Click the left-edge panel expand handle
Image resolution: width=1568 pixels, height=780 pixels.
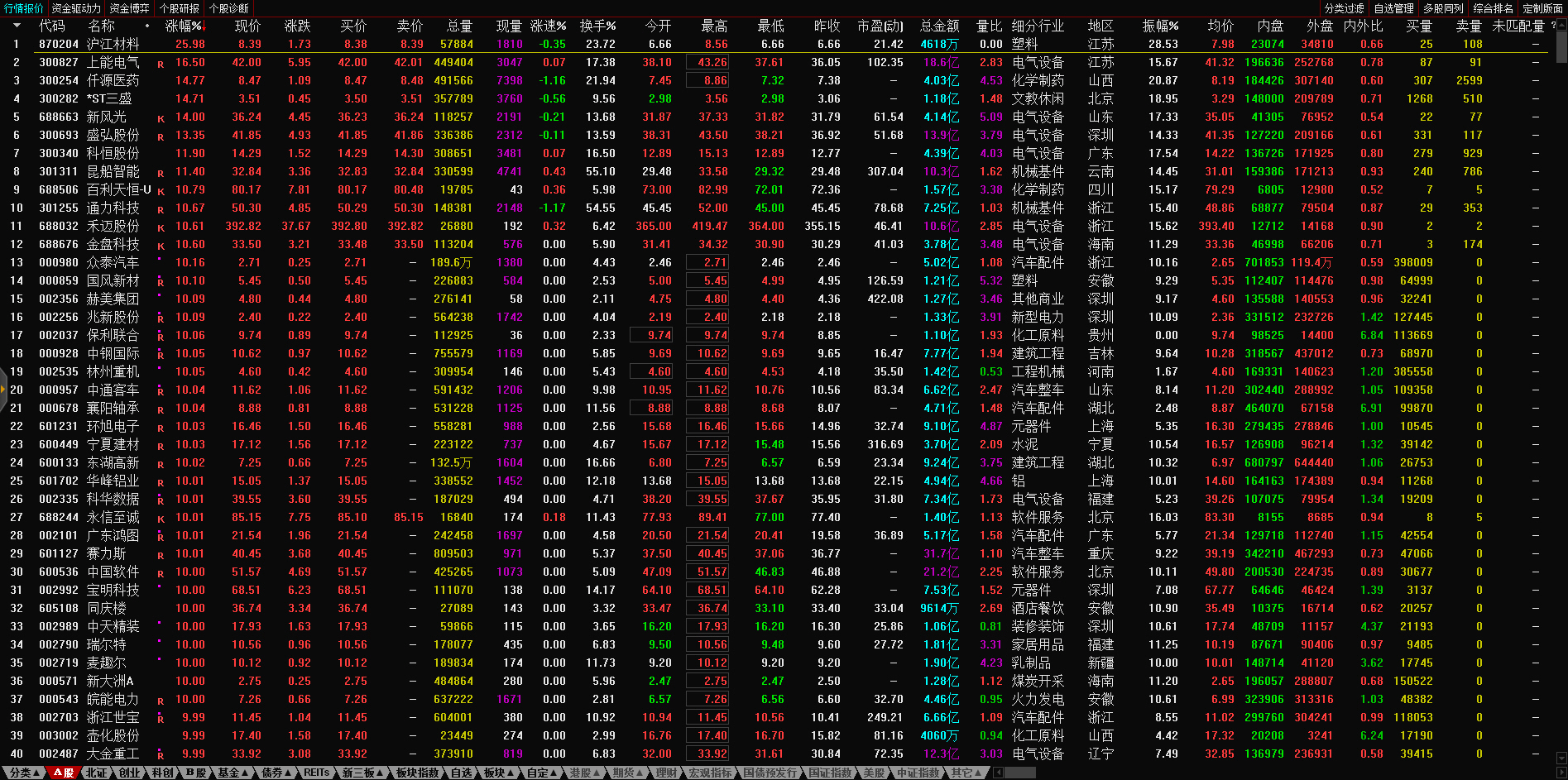pyautogui.click(x=3, y=390)
